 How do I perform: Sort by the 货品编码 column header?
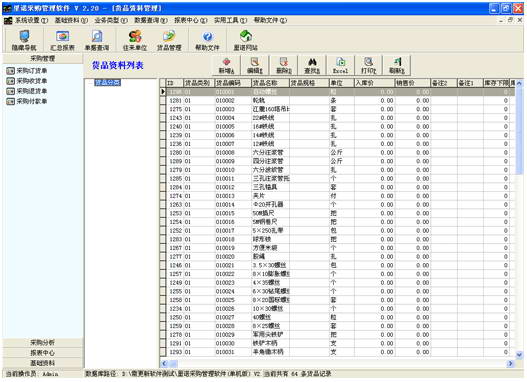(x=233, y=83)
